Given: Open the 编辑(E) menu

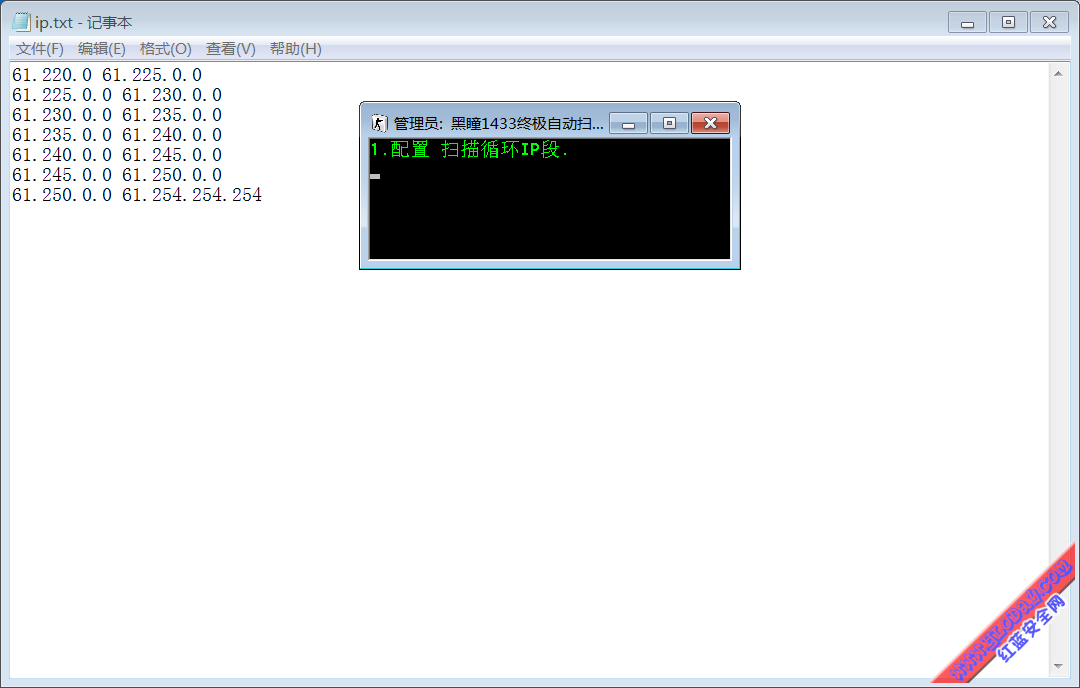Looking at the screenshot, I should (101, 49).
